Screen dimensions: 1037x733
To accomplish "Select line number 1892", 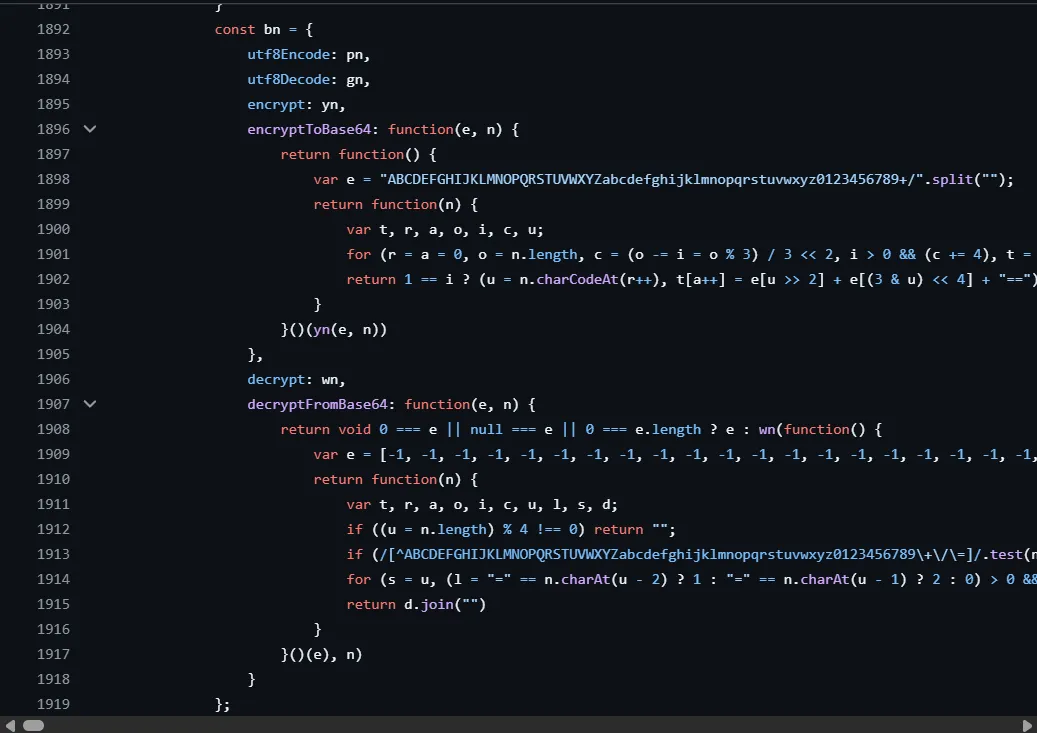I will pos(53,29).
